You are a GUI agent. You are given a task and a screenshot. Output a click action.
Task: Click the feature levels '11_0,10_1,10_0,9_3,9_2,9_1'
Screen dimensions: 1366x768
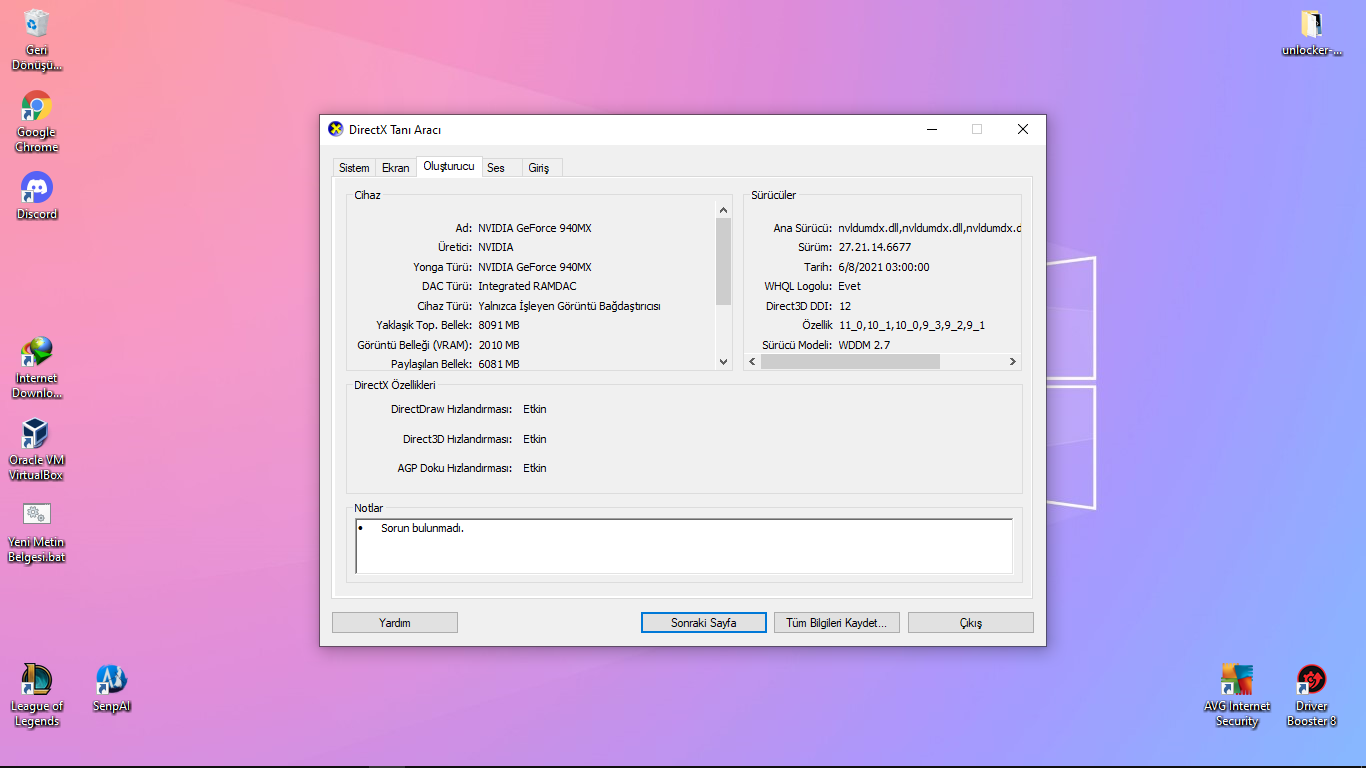pyautogui.click(x=912, y=325)
